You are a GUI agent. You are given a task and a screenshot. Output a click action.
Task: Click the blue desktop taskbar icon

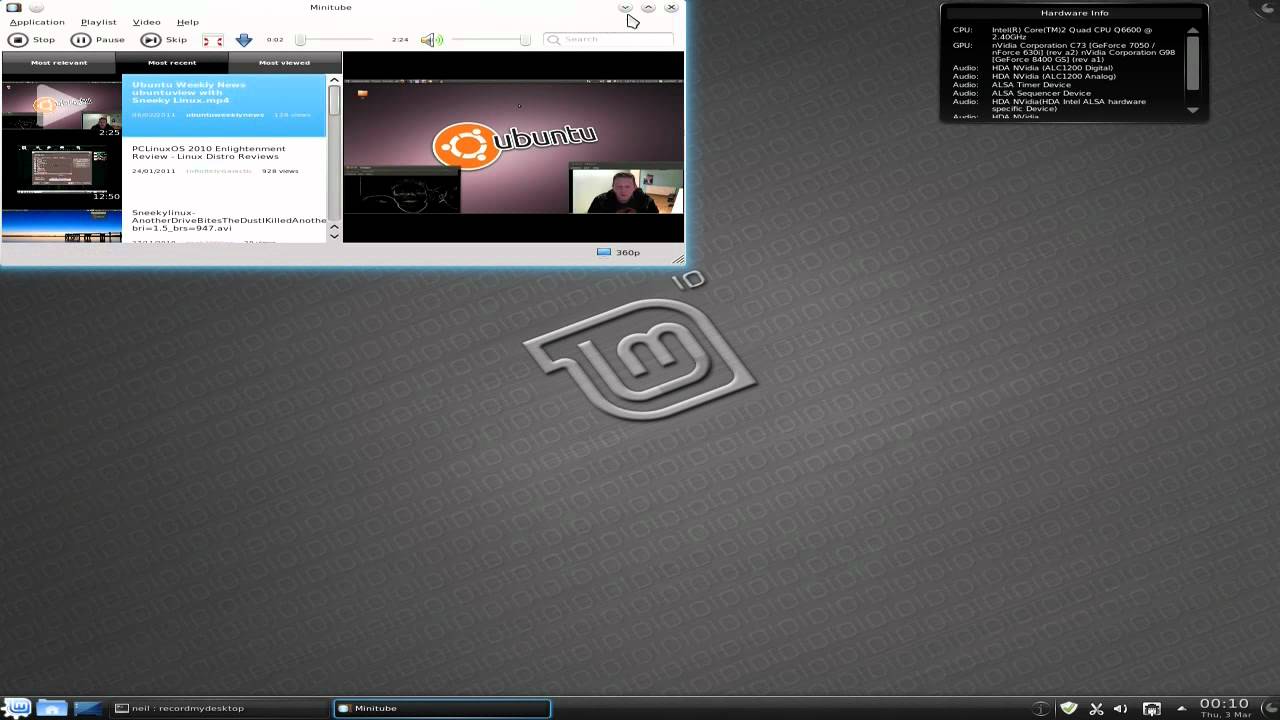point(88,708)
